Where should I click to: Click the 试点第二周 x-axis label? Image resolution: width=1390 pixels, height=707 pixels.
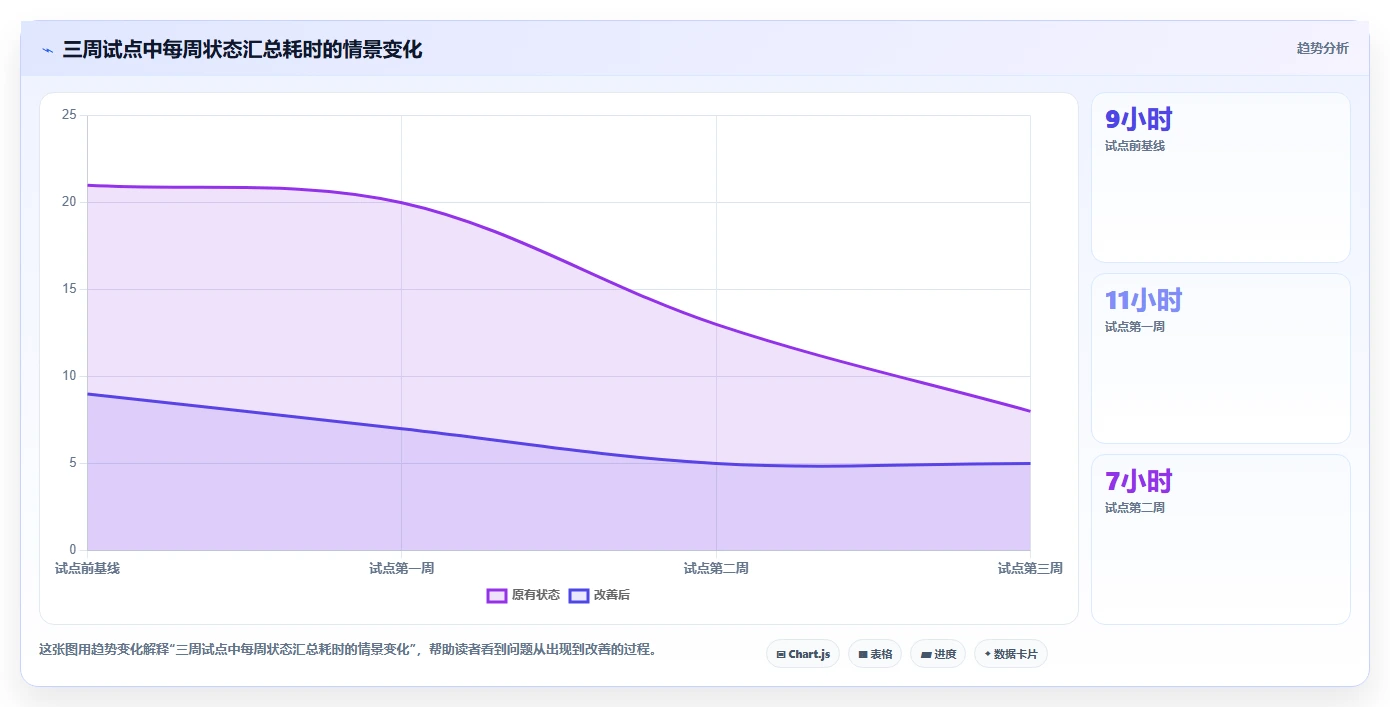coord(716,568)
